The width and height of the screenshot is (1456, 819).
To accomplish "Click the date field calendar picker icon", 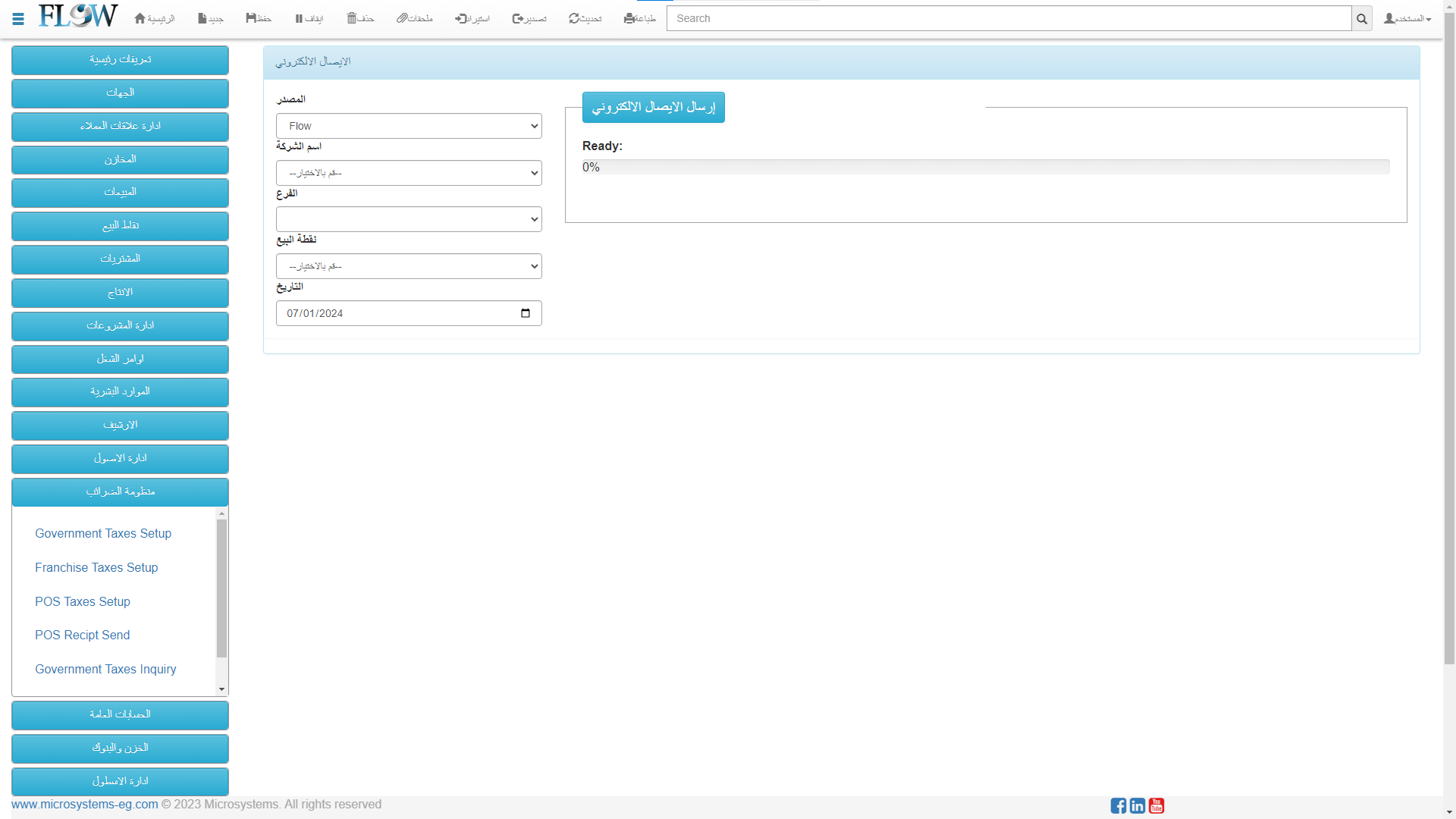I will tap(526, 313).
